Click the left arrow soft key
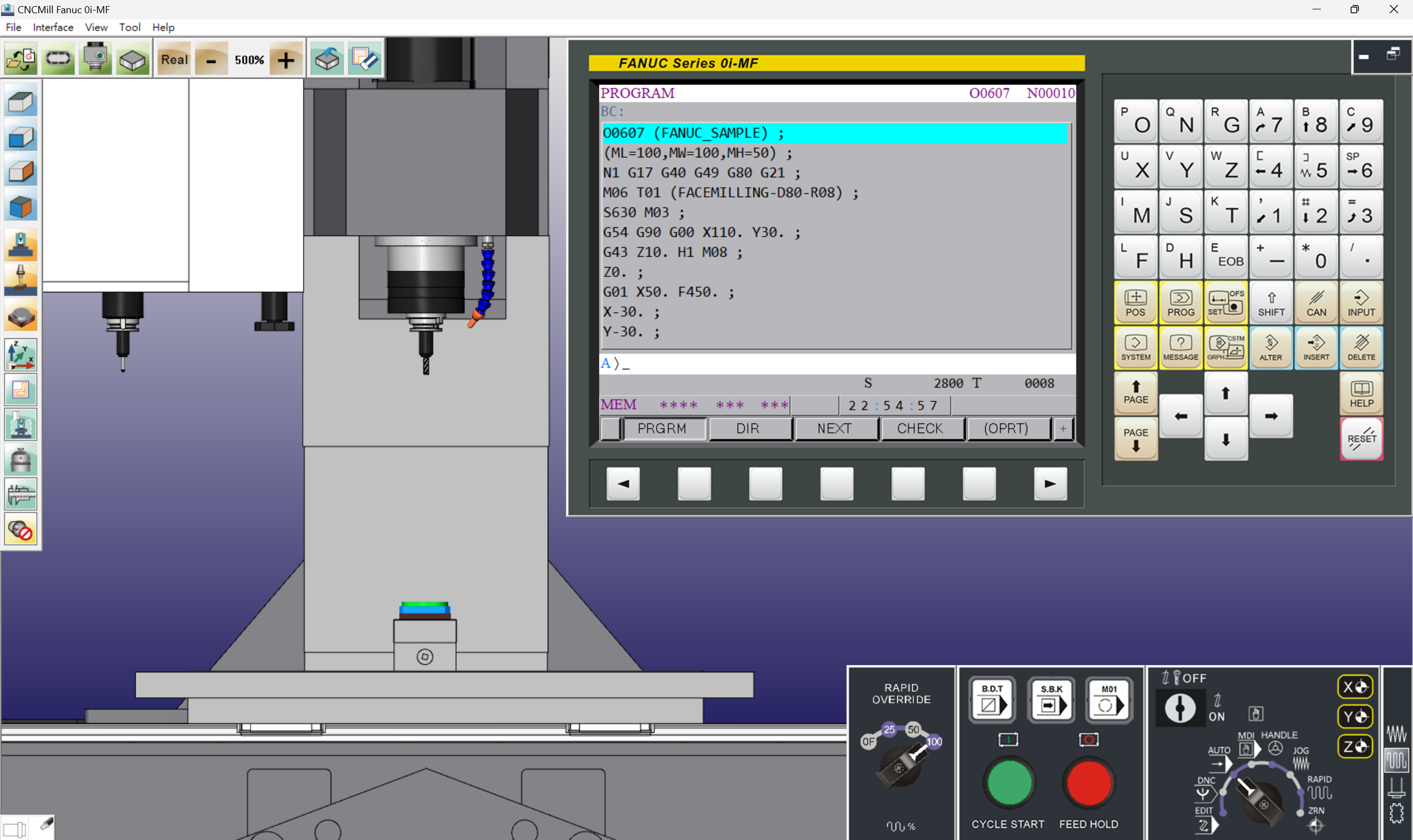Image resolution: width=1413 pixels, height=840 pixels. coord(623,484)
